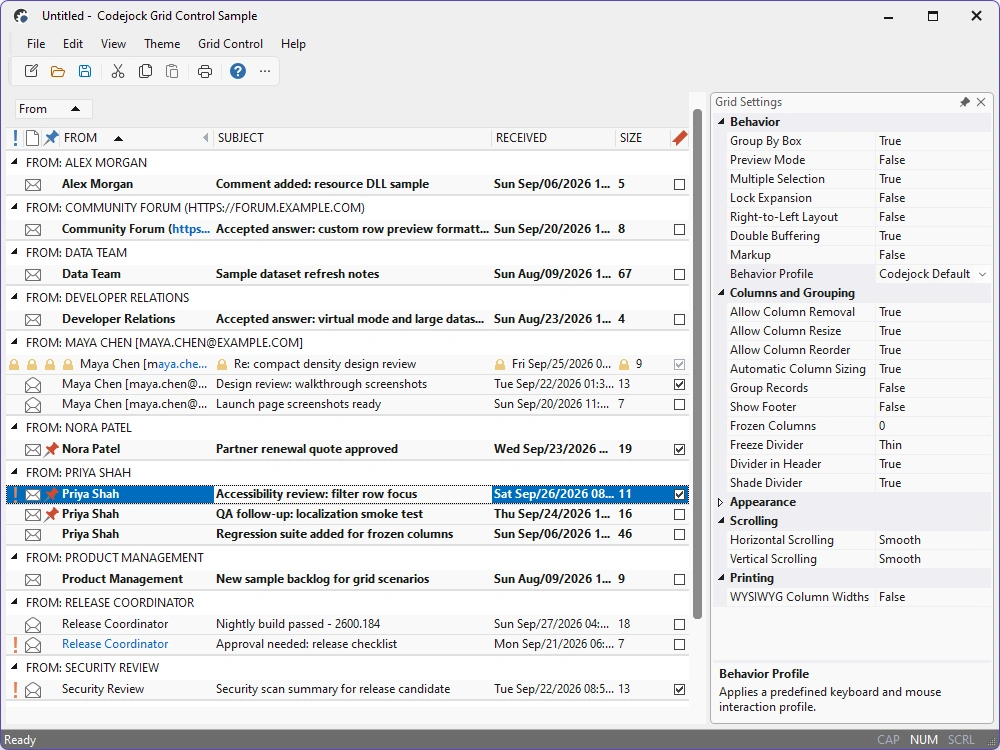
Task: Click pin icon on QA follow-up row
Action: (52, 515)
